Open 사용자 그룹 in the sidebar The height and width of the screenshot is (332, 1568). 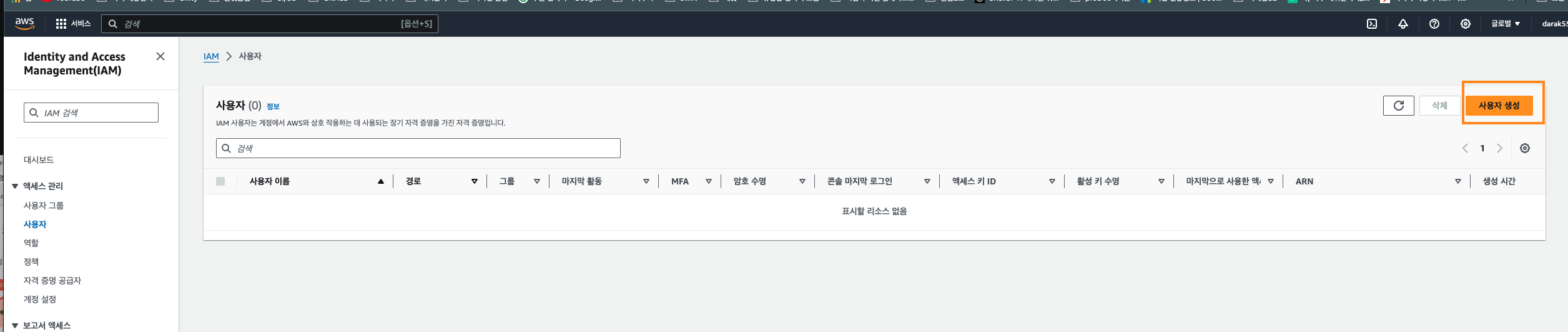coord(44,206)
